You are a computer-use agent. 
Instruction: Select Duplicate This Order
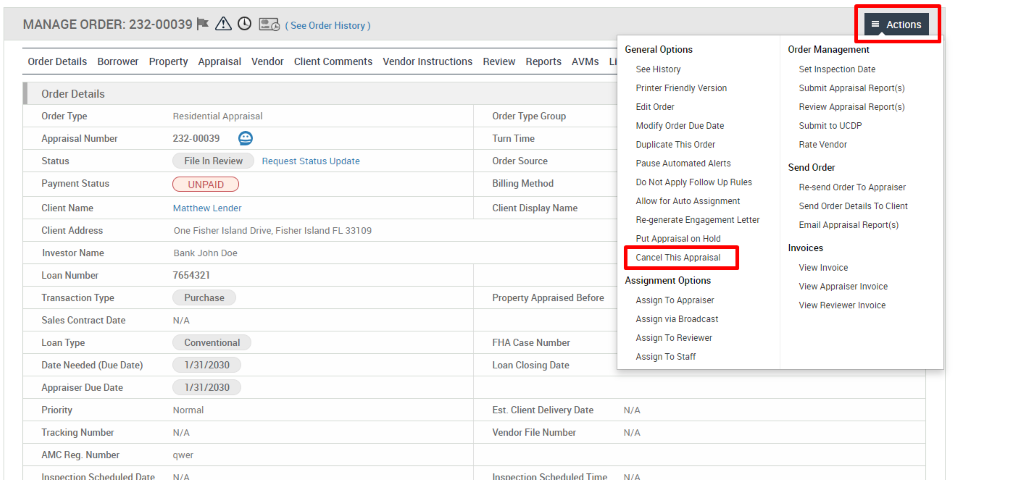coord(675,145)
